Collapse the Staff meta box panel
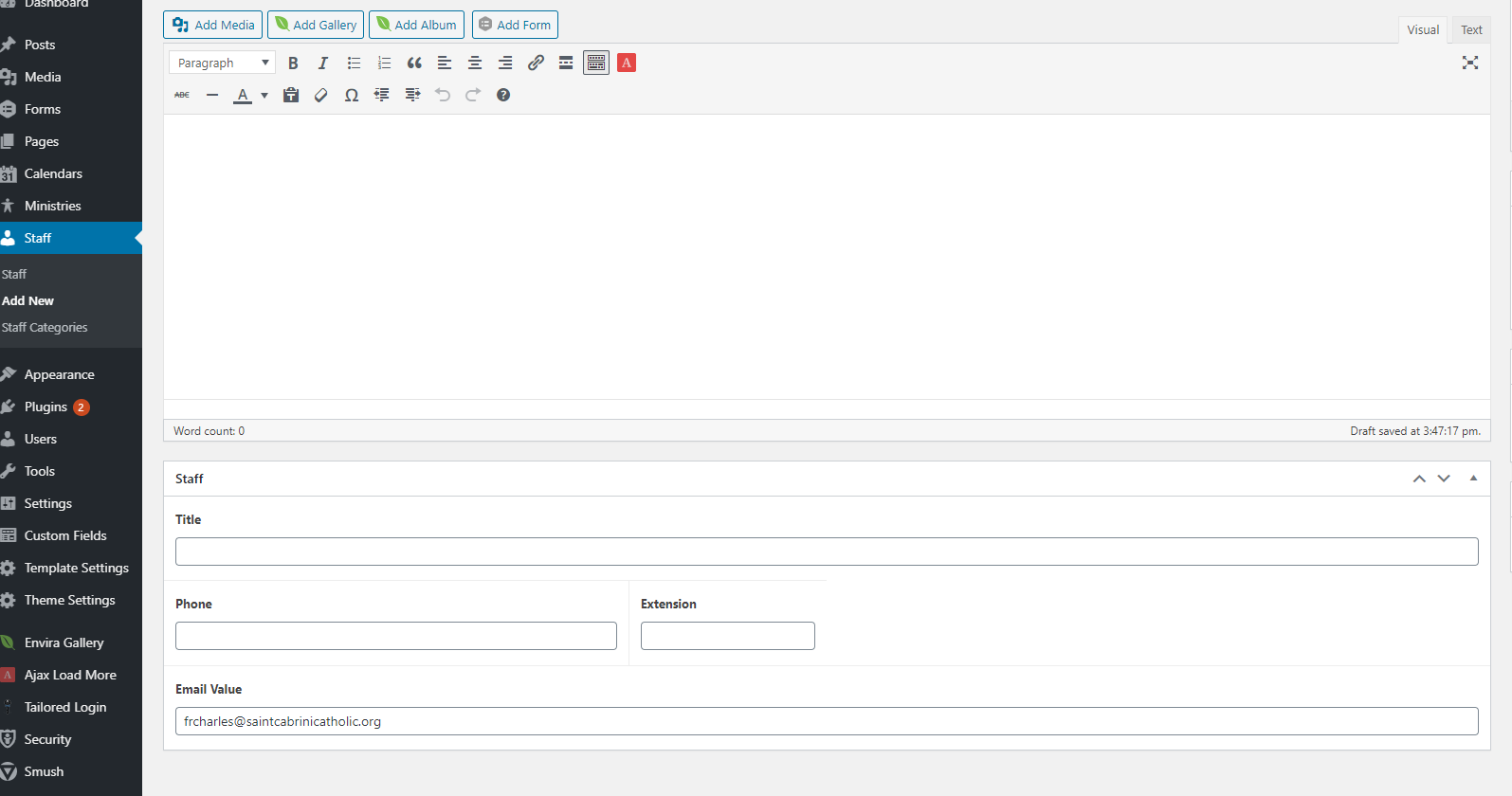This screenshot has width=1512, height=796. click(1473, 479)
